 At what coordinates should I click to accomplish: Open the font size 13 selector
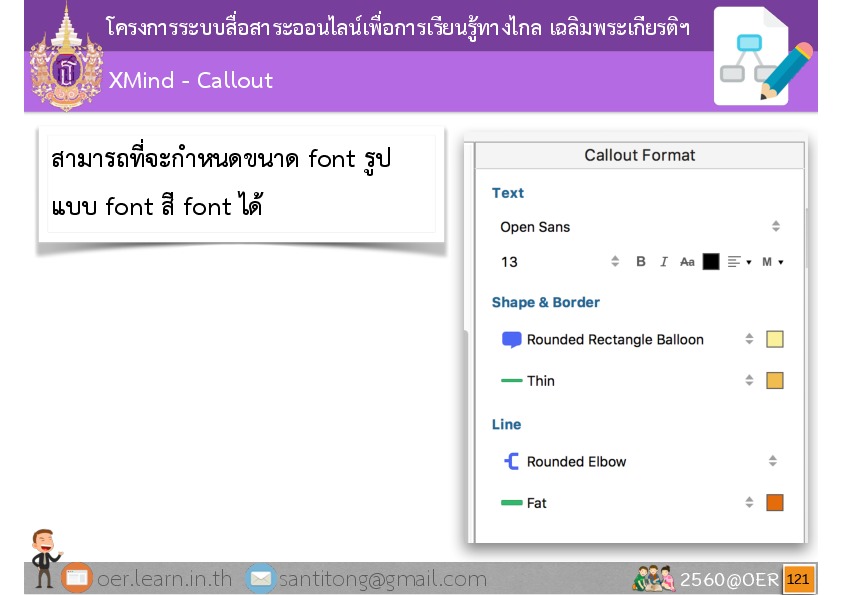click(560, 262)
